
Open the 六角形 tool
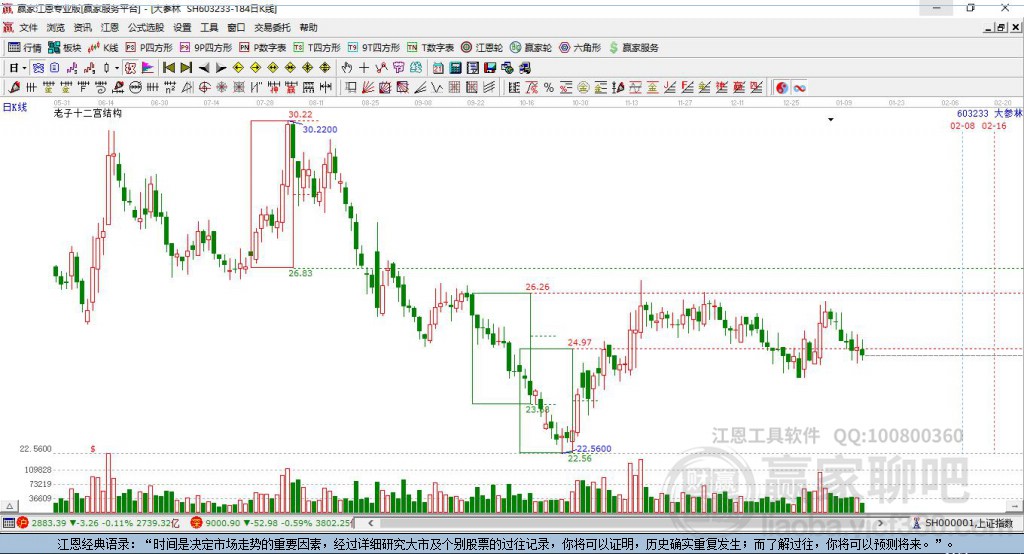580,48
